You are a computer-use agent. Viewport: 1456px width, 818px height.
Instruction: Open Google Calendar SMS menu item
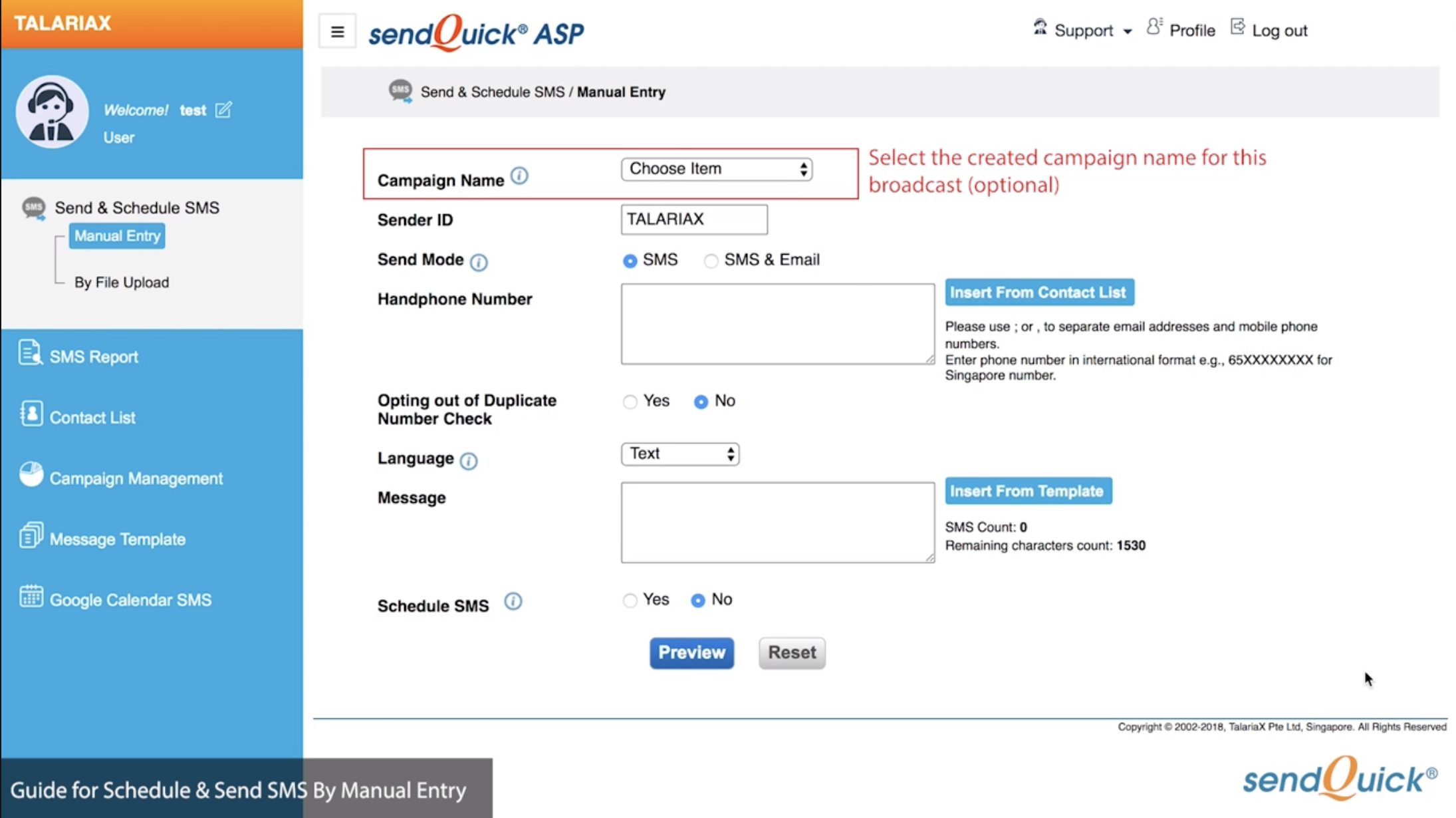(130, 600)
